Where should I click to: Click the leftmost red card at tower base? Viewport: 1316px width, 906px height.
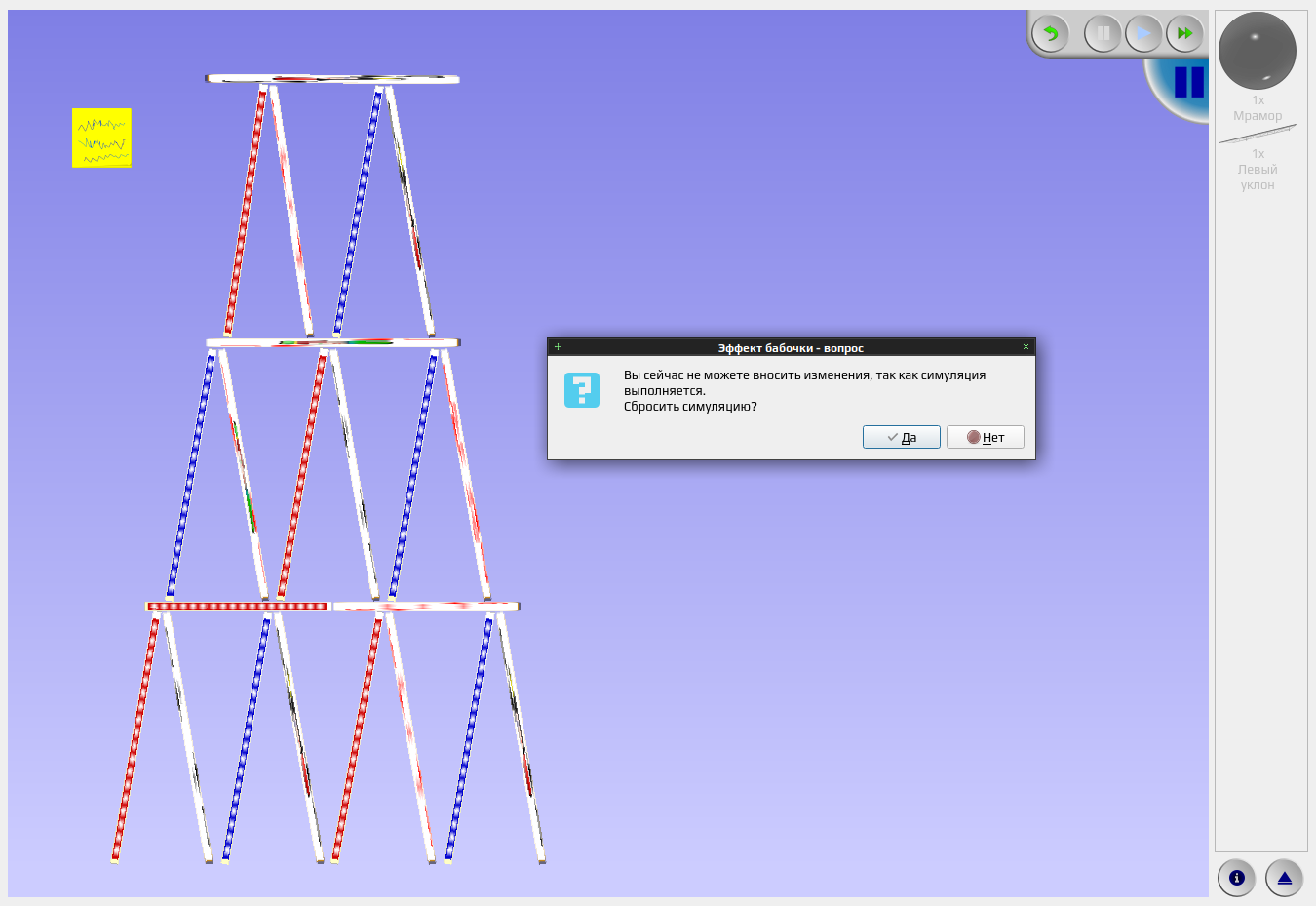tap(135, 737)
